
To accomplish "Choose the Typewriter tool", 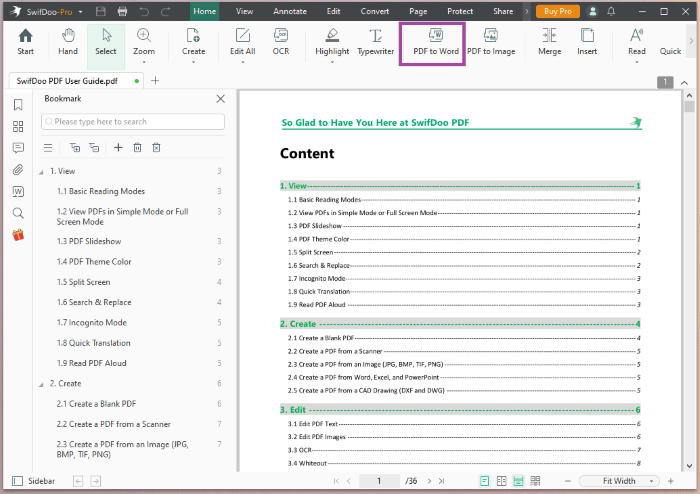I will coord(375,42).
